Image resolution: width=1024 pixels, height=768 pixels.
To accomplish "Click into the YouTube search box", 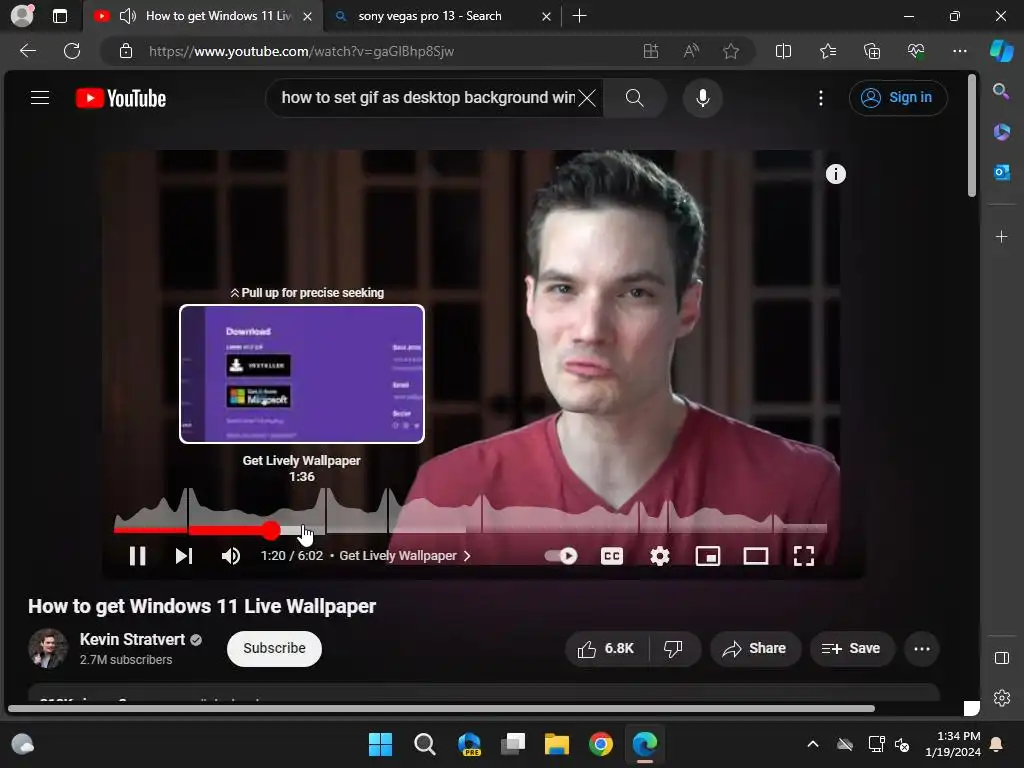I will (x=427, y=98).
